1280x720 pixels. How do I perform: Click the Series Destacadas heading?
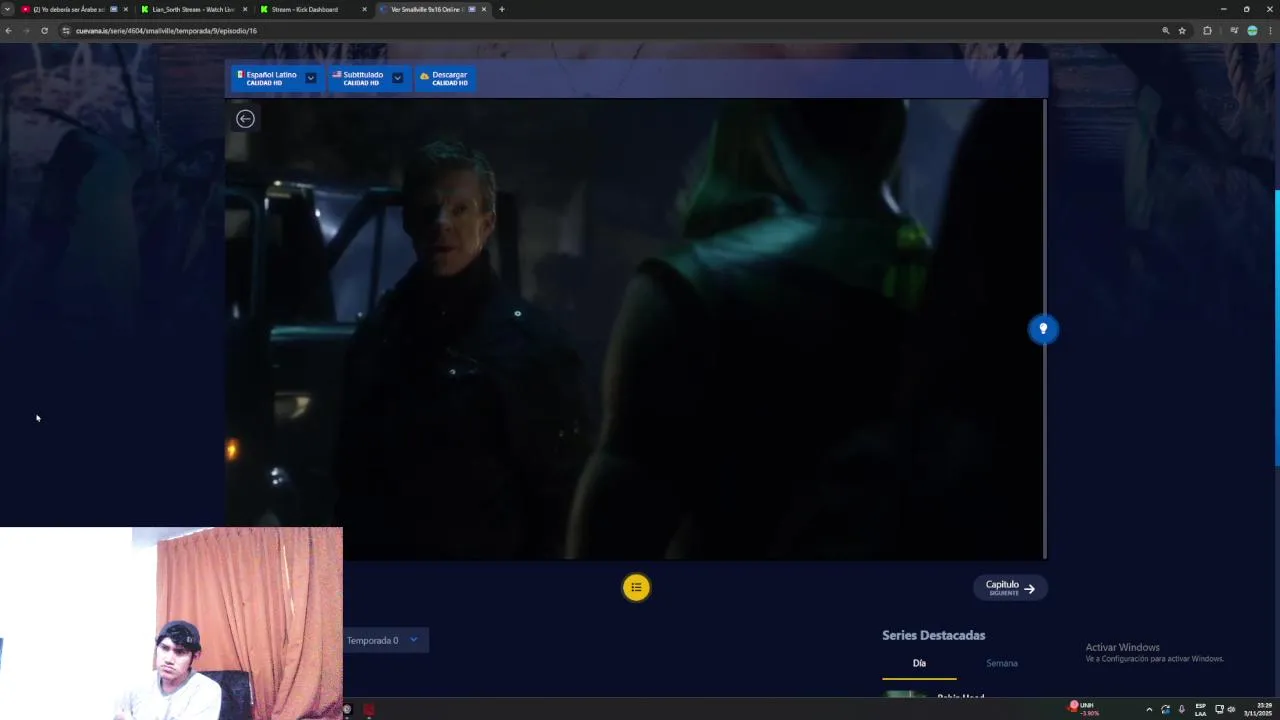tap(933, 635)
